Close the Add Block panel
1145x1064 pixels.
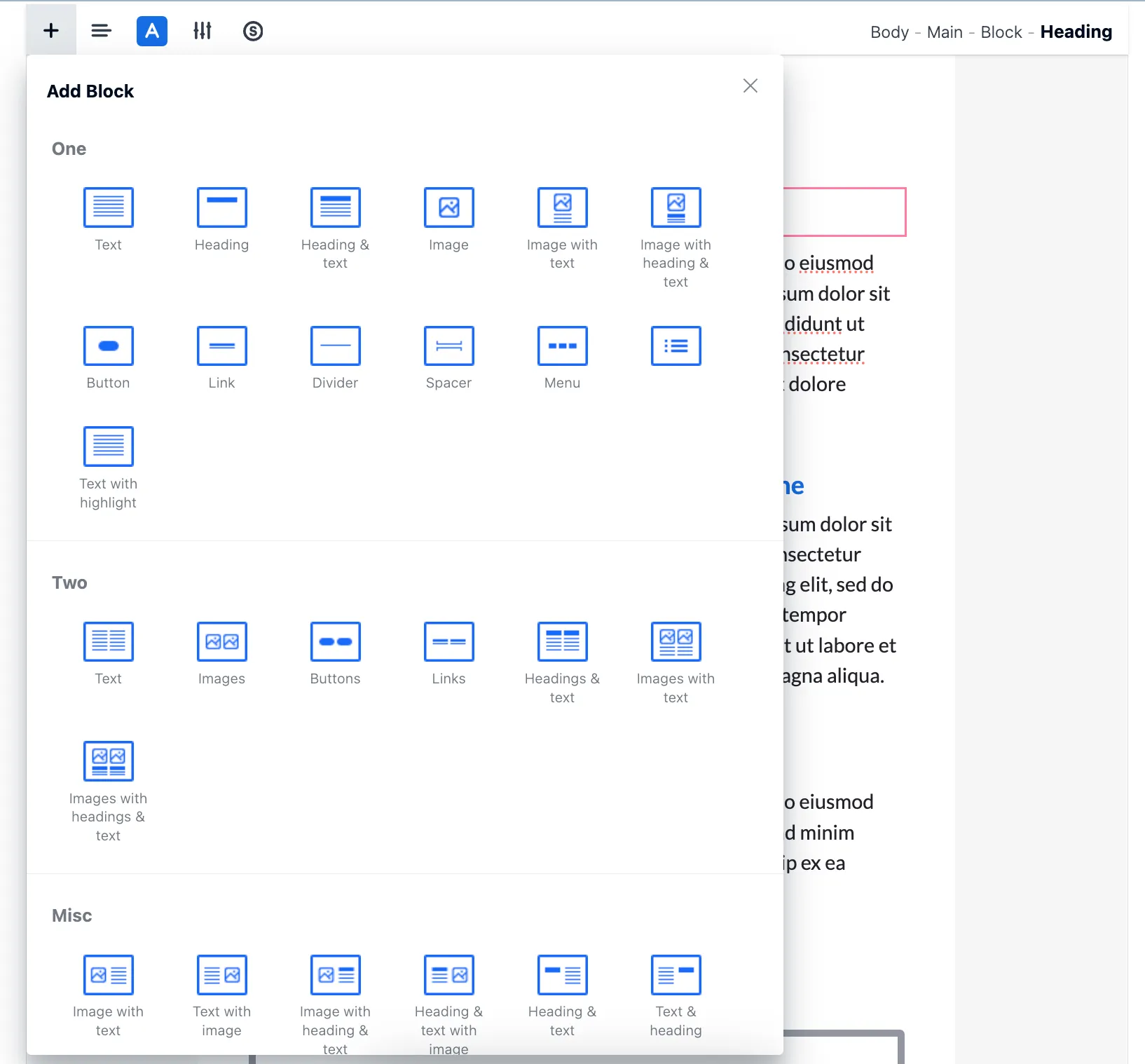click(x=750, y=86)
